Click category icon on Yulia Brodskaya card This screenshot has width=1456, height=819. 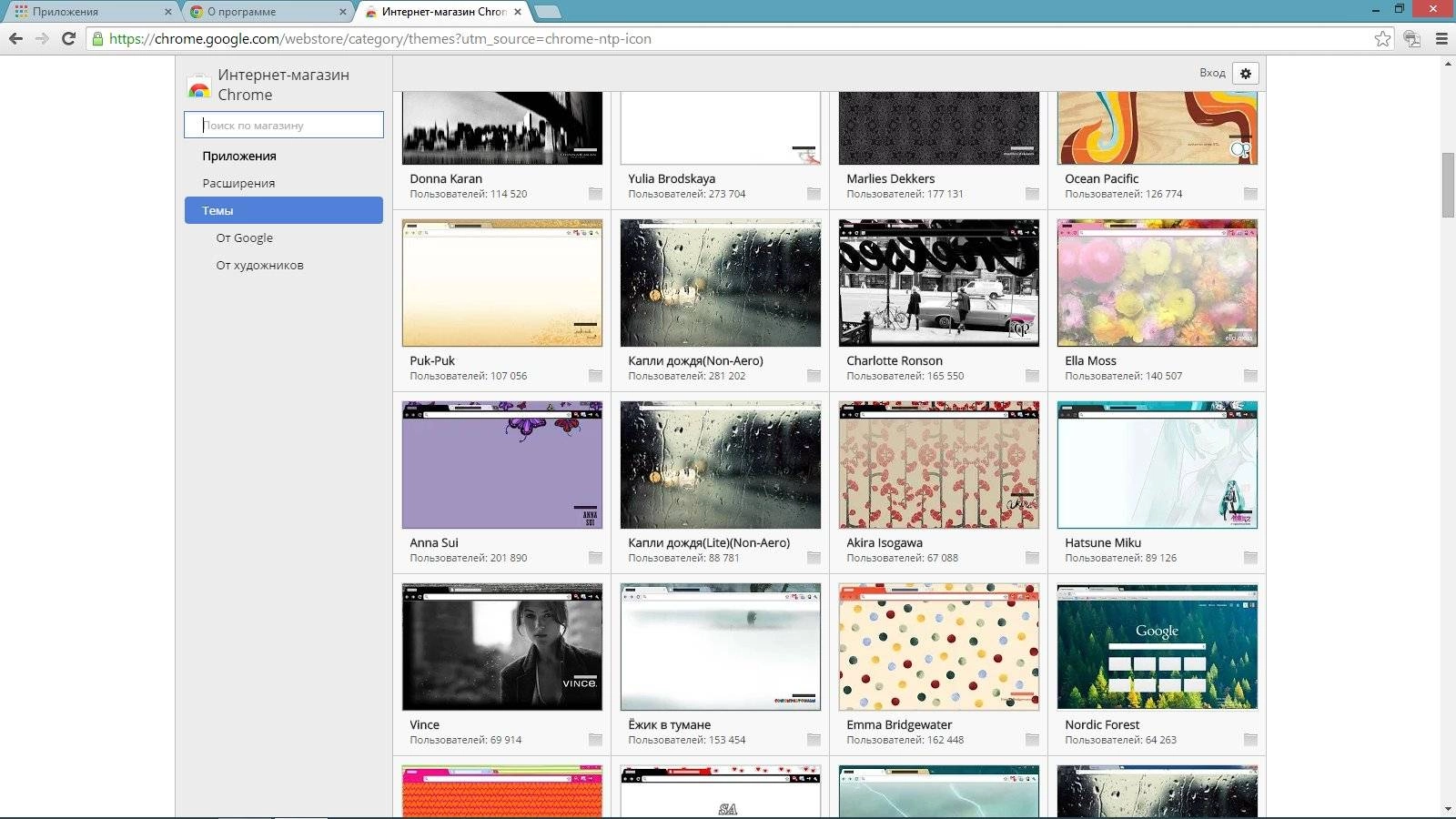[x=814, y=194]
